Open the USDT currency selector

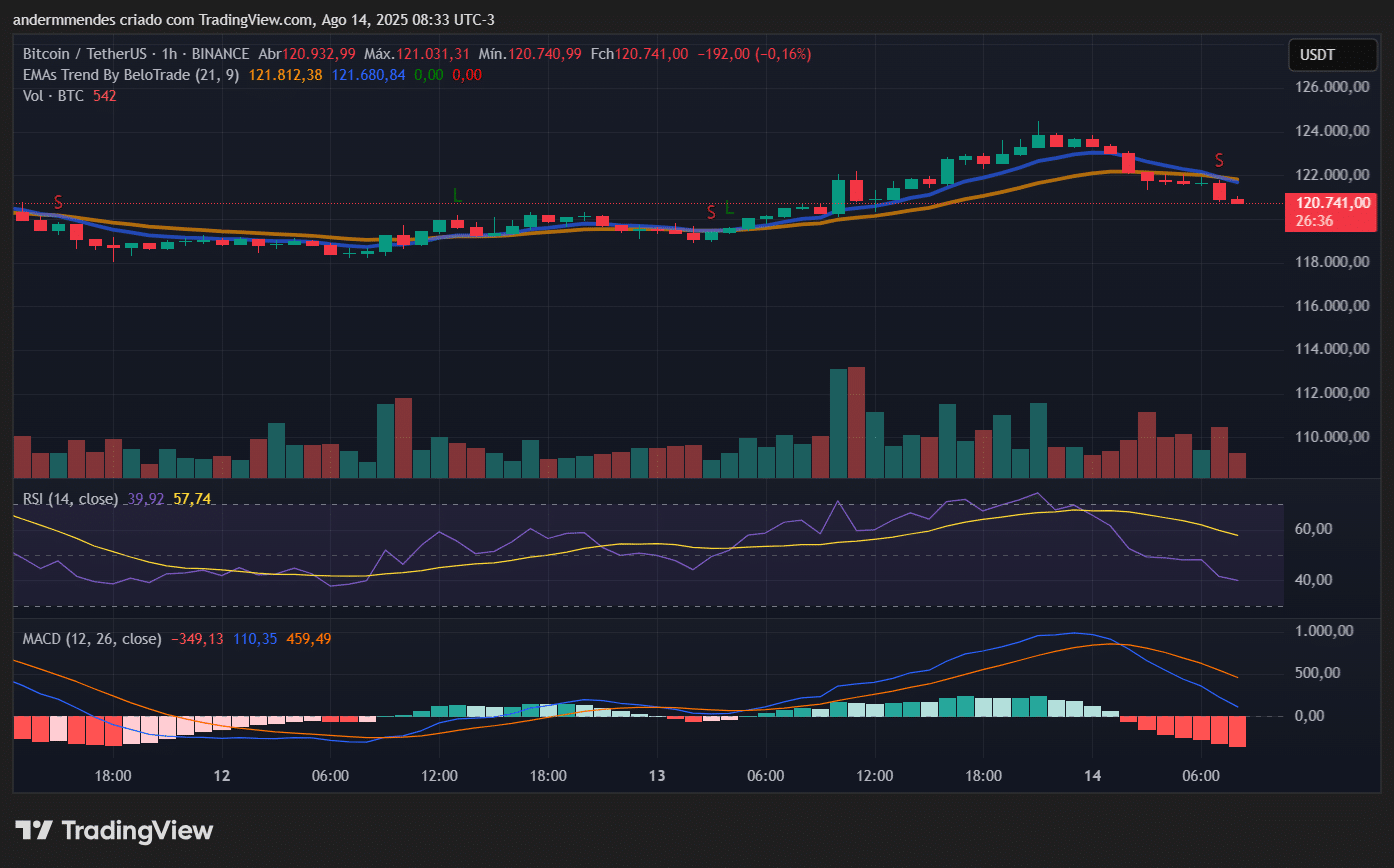pos(1332,55)
